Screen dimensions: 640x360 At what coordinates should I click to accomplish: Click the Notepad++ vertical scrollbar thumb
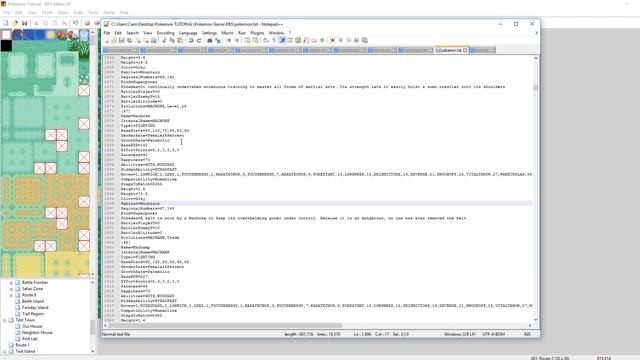536,87
